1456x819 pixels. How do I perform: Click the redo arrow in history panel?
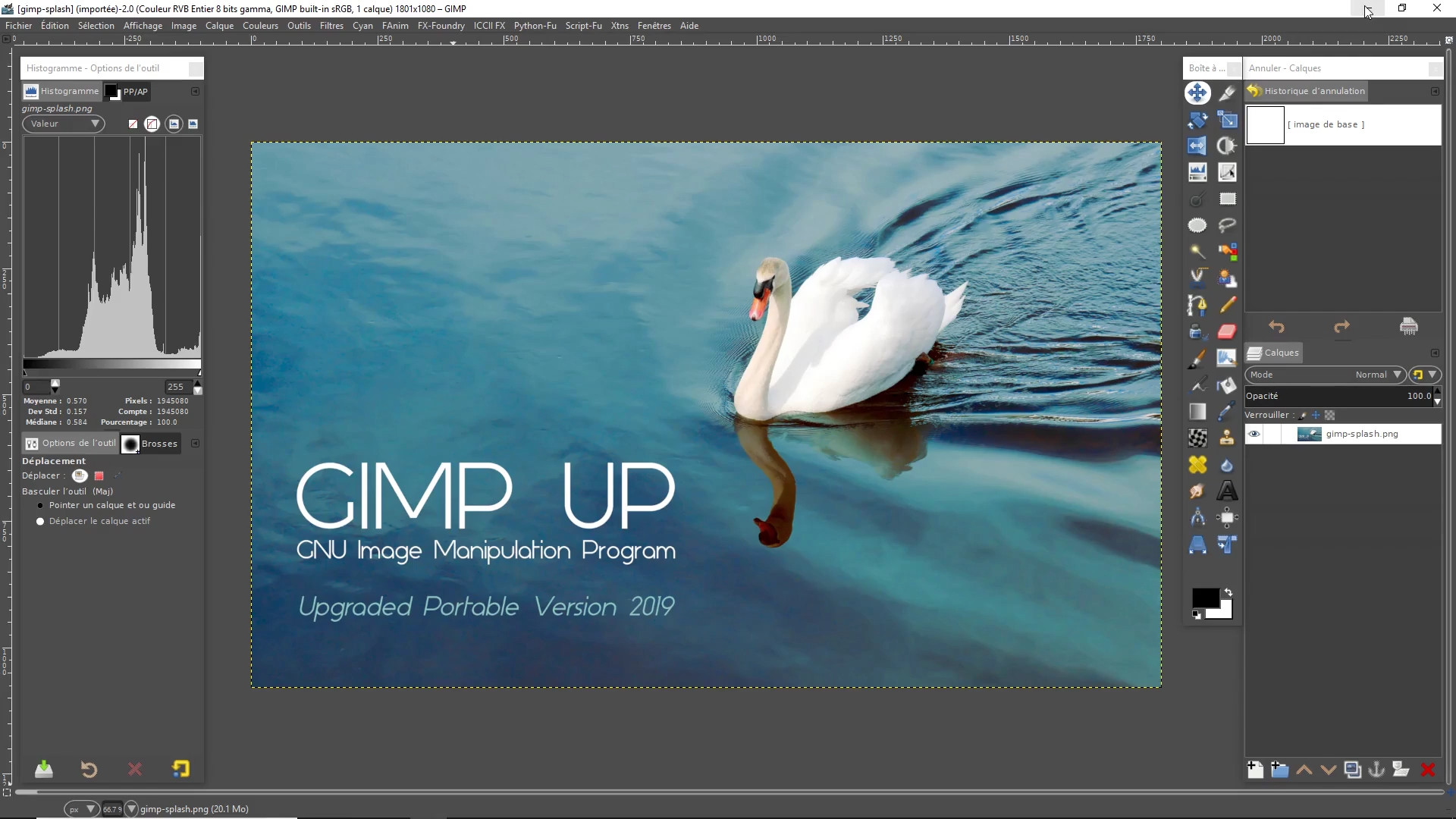pyautogui.click(x=1342, y=327)
